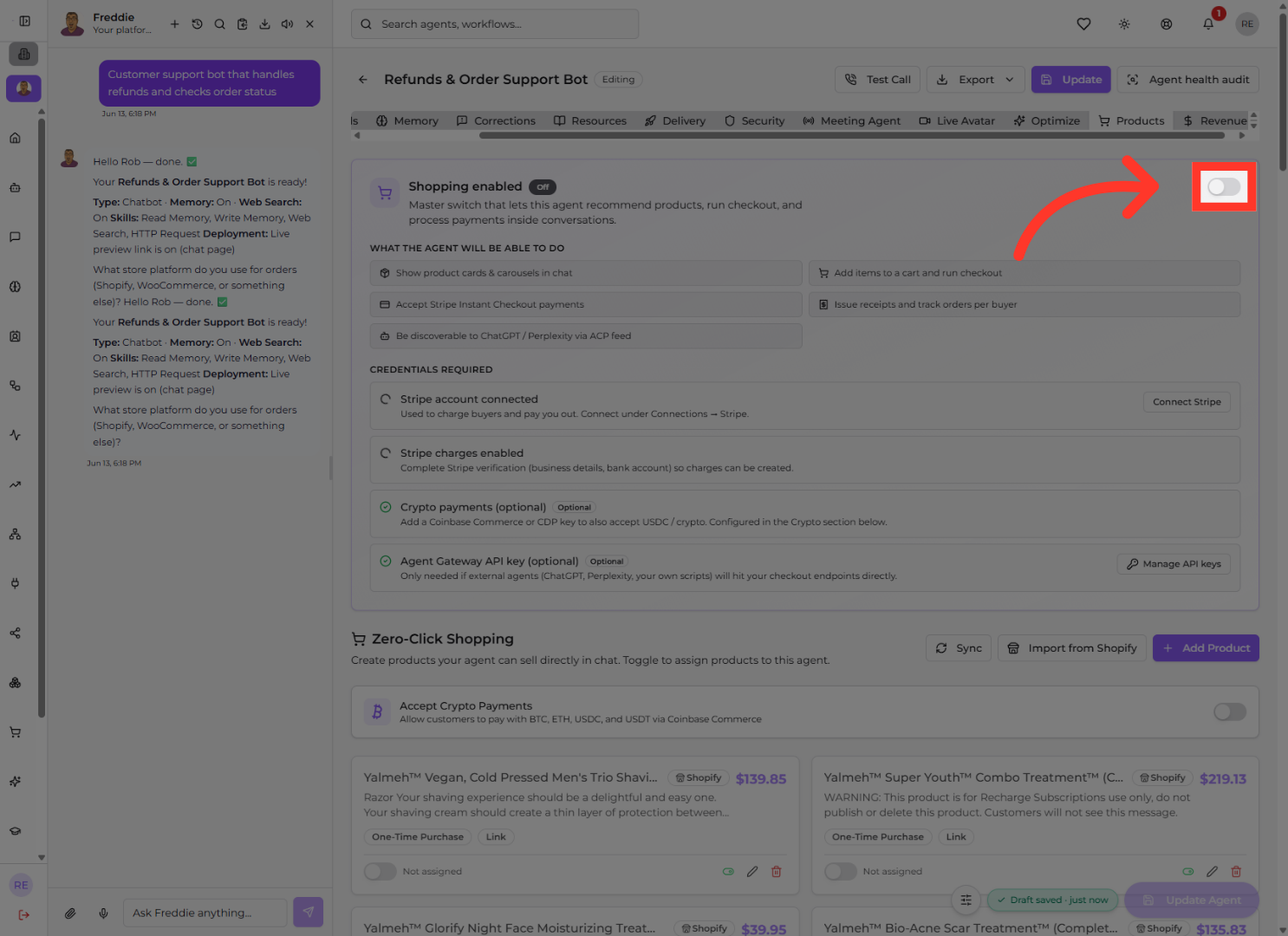Click the home icon in left sidebar
The width and height of the screenshot is (1288, 936).
pos(15,138)
